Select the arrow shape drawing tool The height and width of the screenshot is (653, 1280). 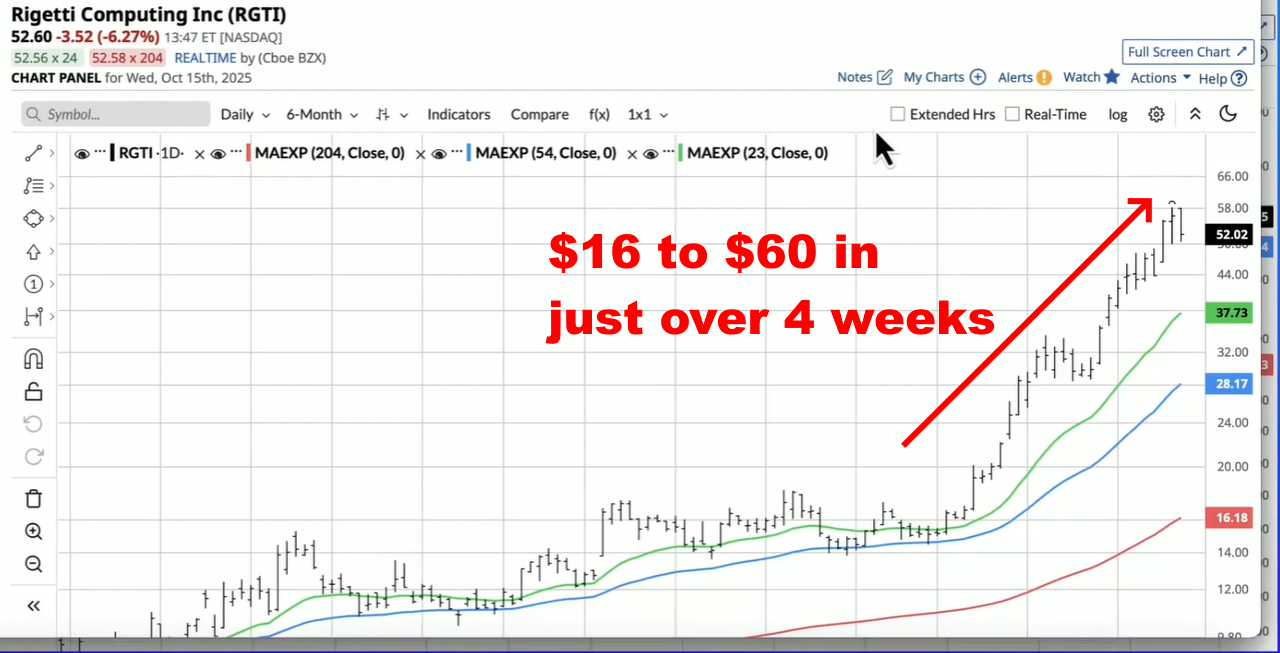(33, 251)
